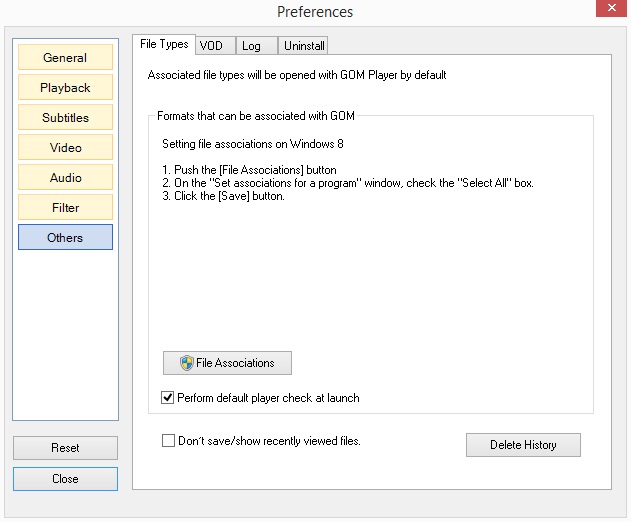Screen dimensions: 631x522
Task: Enable Don't save/show recently viewed files
Action: 168,441
